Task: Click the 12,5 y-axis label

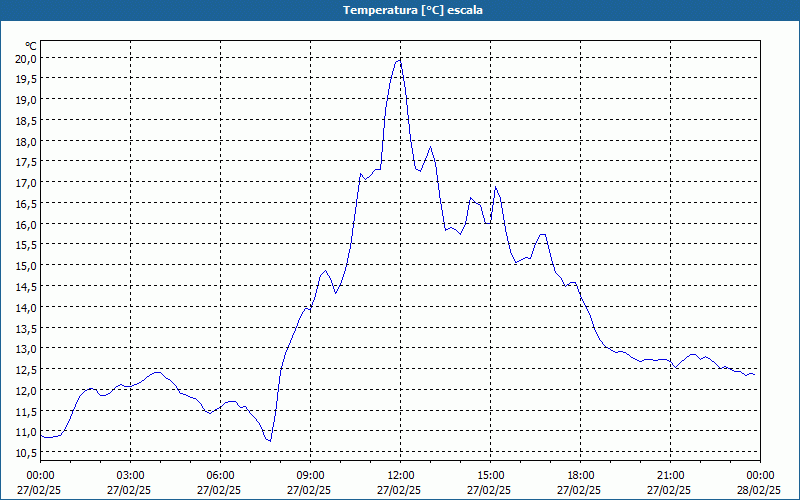Action: tap(26, 370)
